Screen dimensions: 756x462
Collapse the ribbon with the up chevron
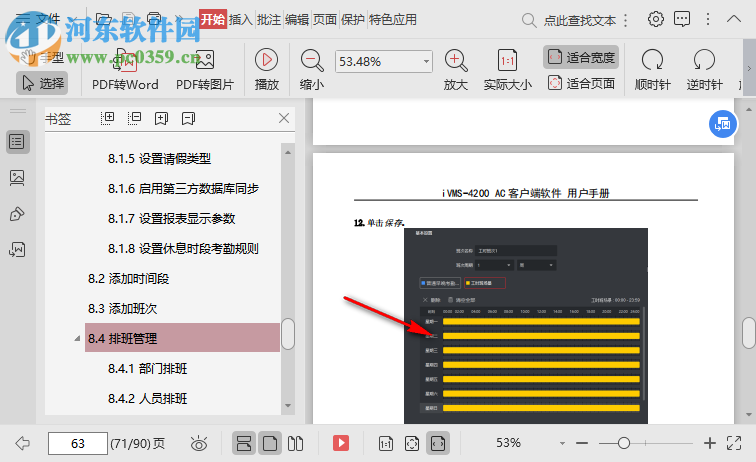734,19
